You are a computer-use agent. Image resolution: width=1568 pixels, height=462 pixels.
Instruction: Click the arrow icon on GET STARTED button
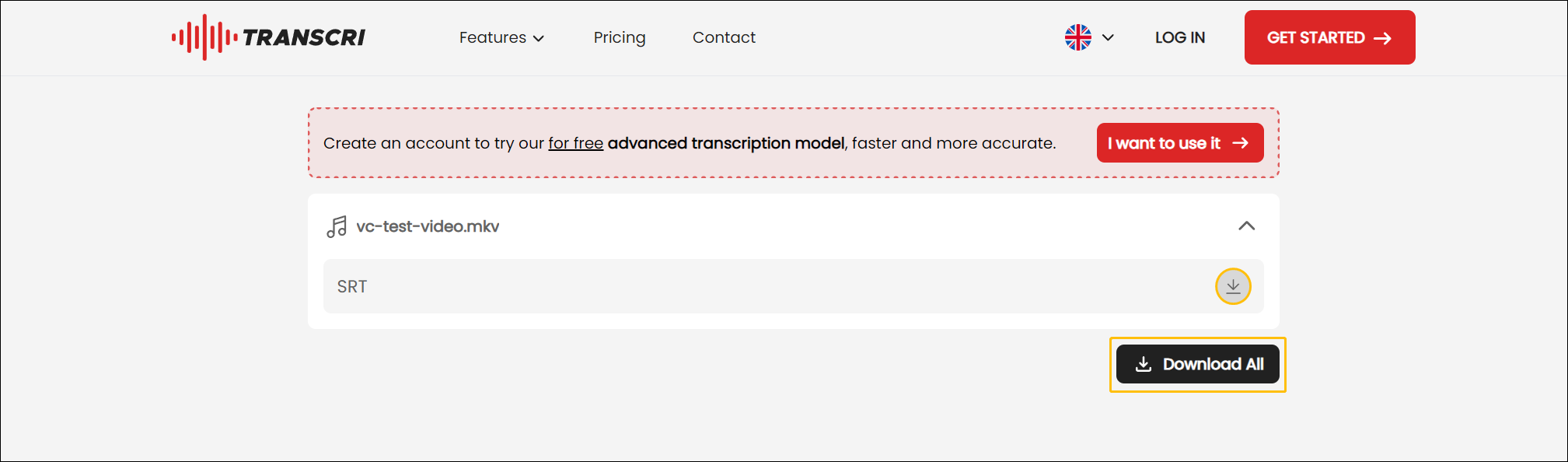click(1382, 37)
